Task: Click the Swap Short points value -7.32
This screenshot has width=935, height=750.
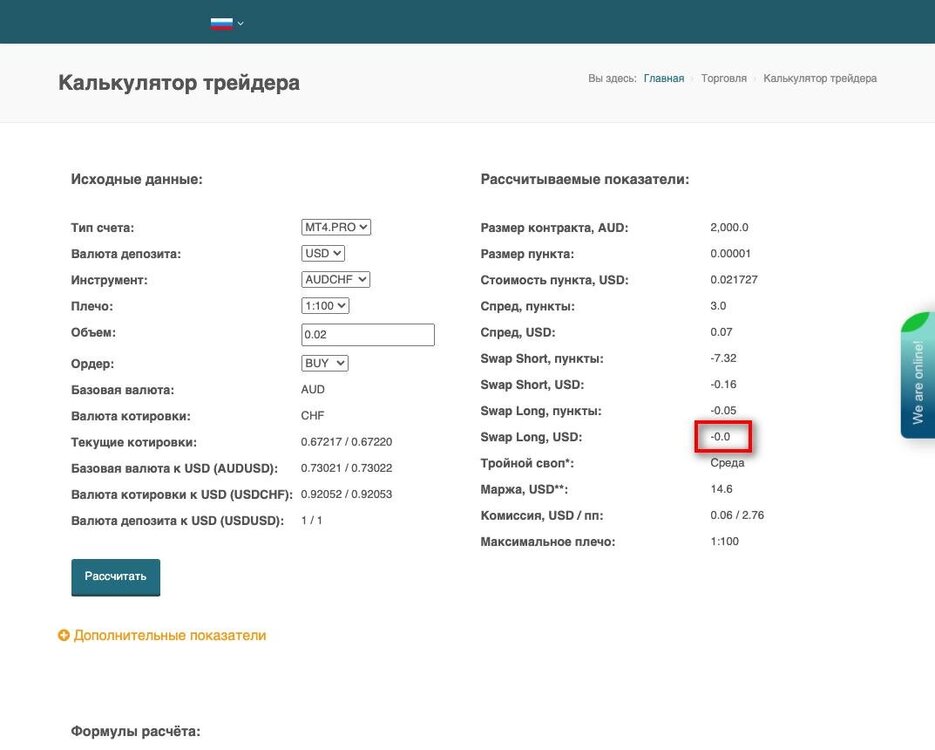Action: (x=723, y=358)
